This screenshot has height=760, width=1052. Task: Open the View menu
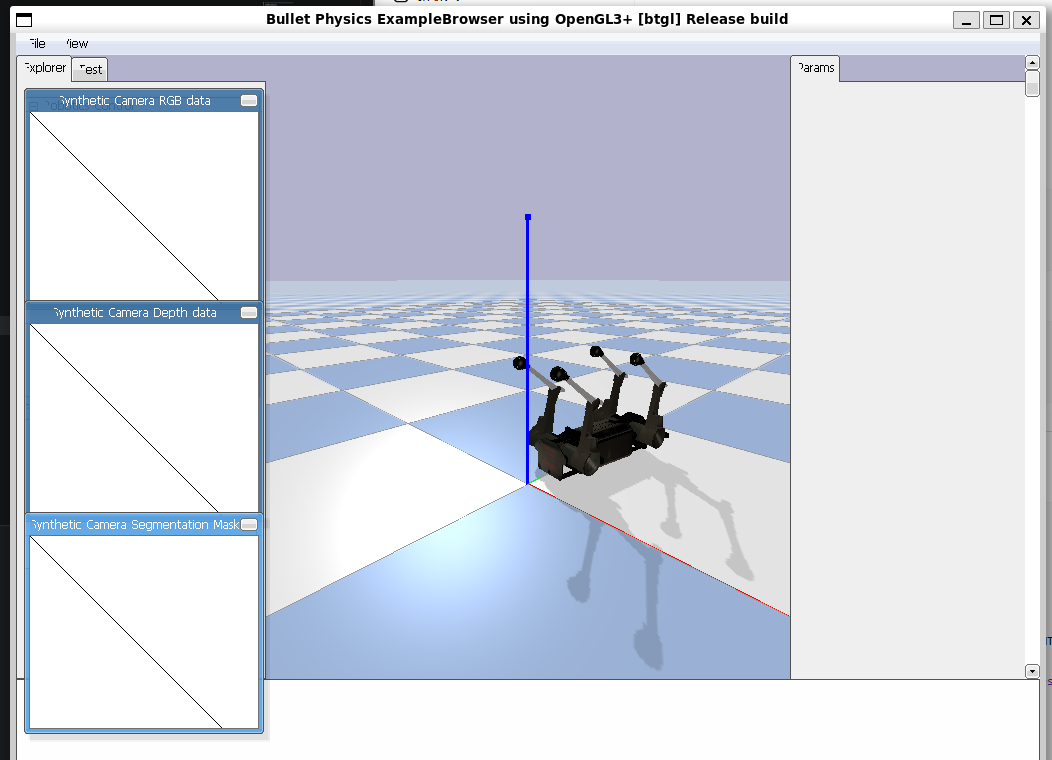point(76,44)
